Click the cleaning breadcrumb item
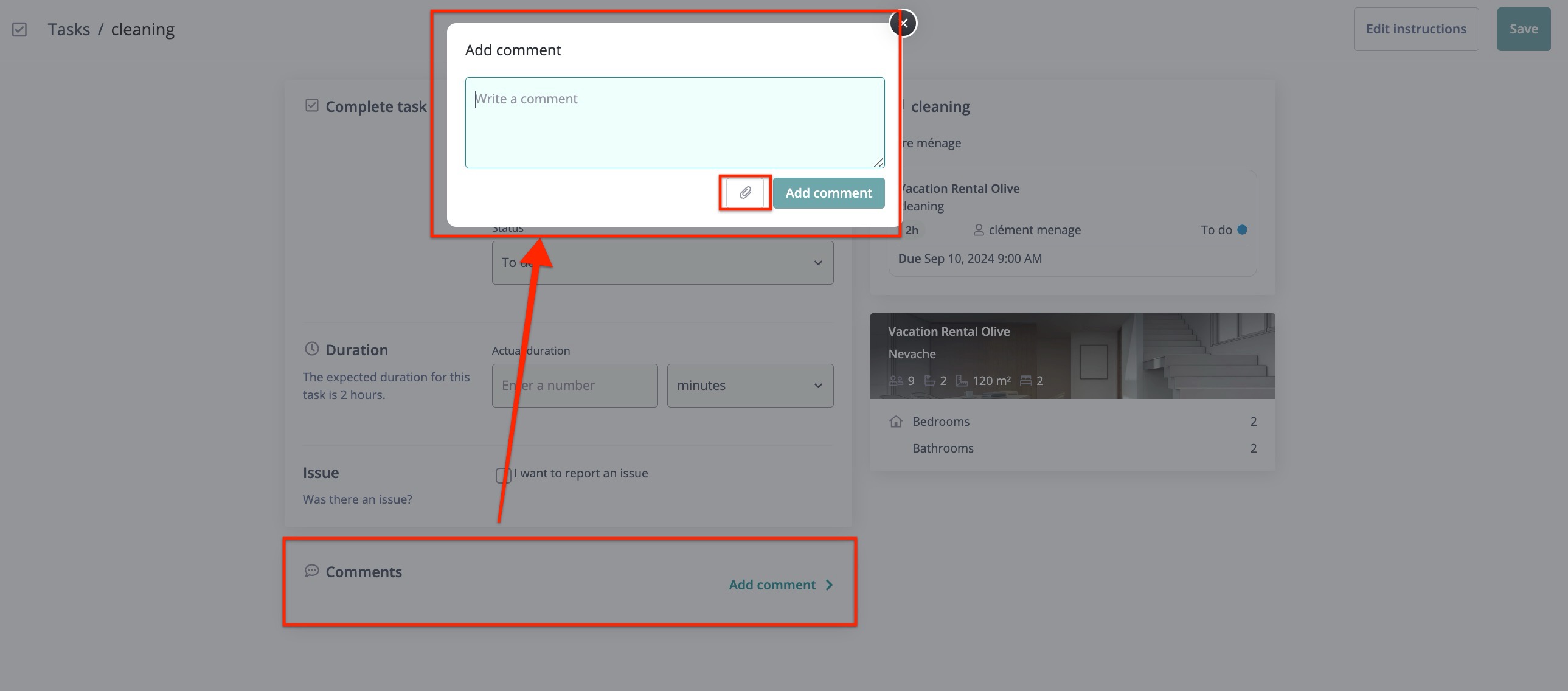The width and height of the screenshot is (1568, 691). coord(142,29)
